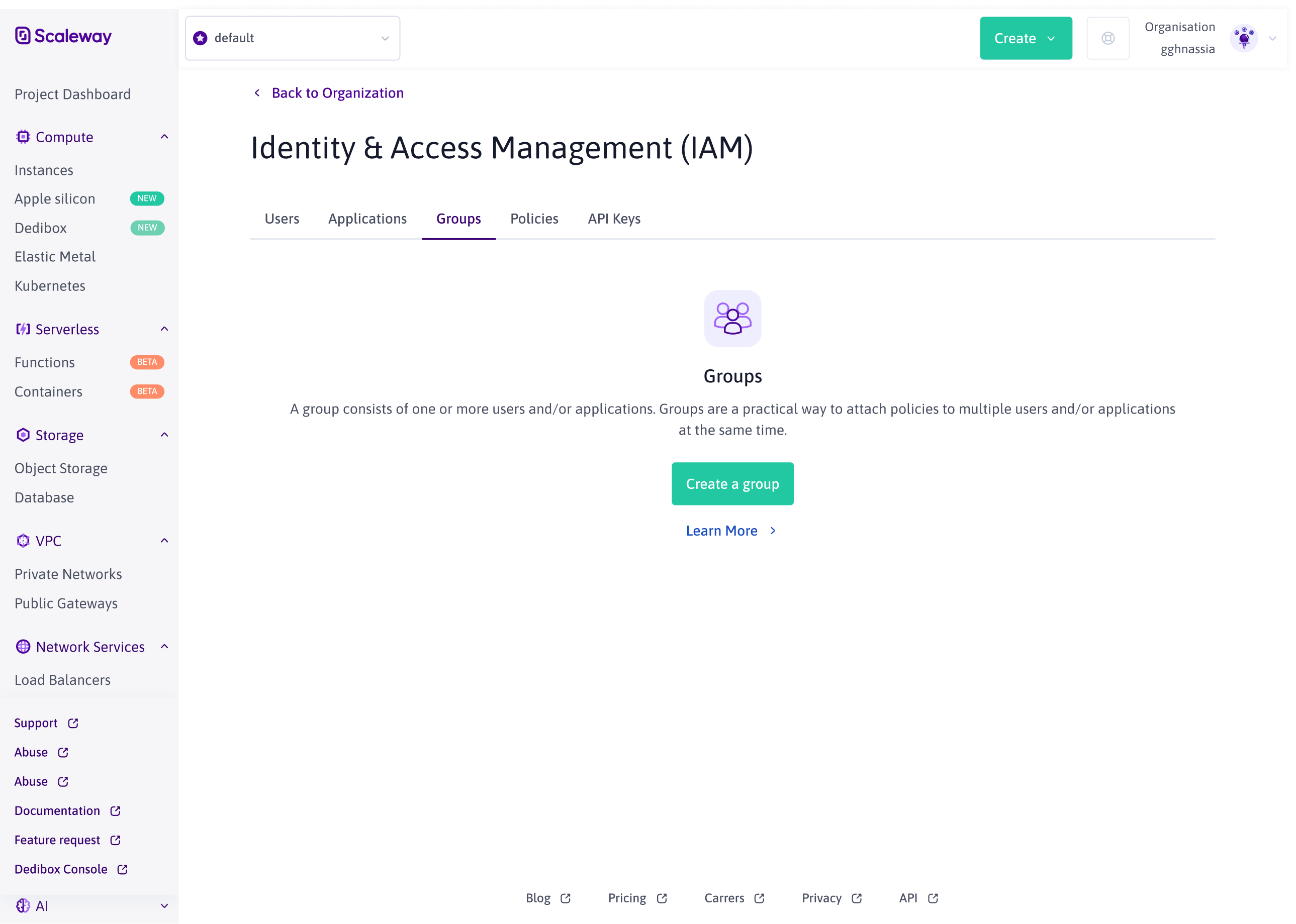Image resolution: width=1296 pixels, height=924 pixels.
Task: Click the organisation avatar icon
Action: tap(1244, 38)
